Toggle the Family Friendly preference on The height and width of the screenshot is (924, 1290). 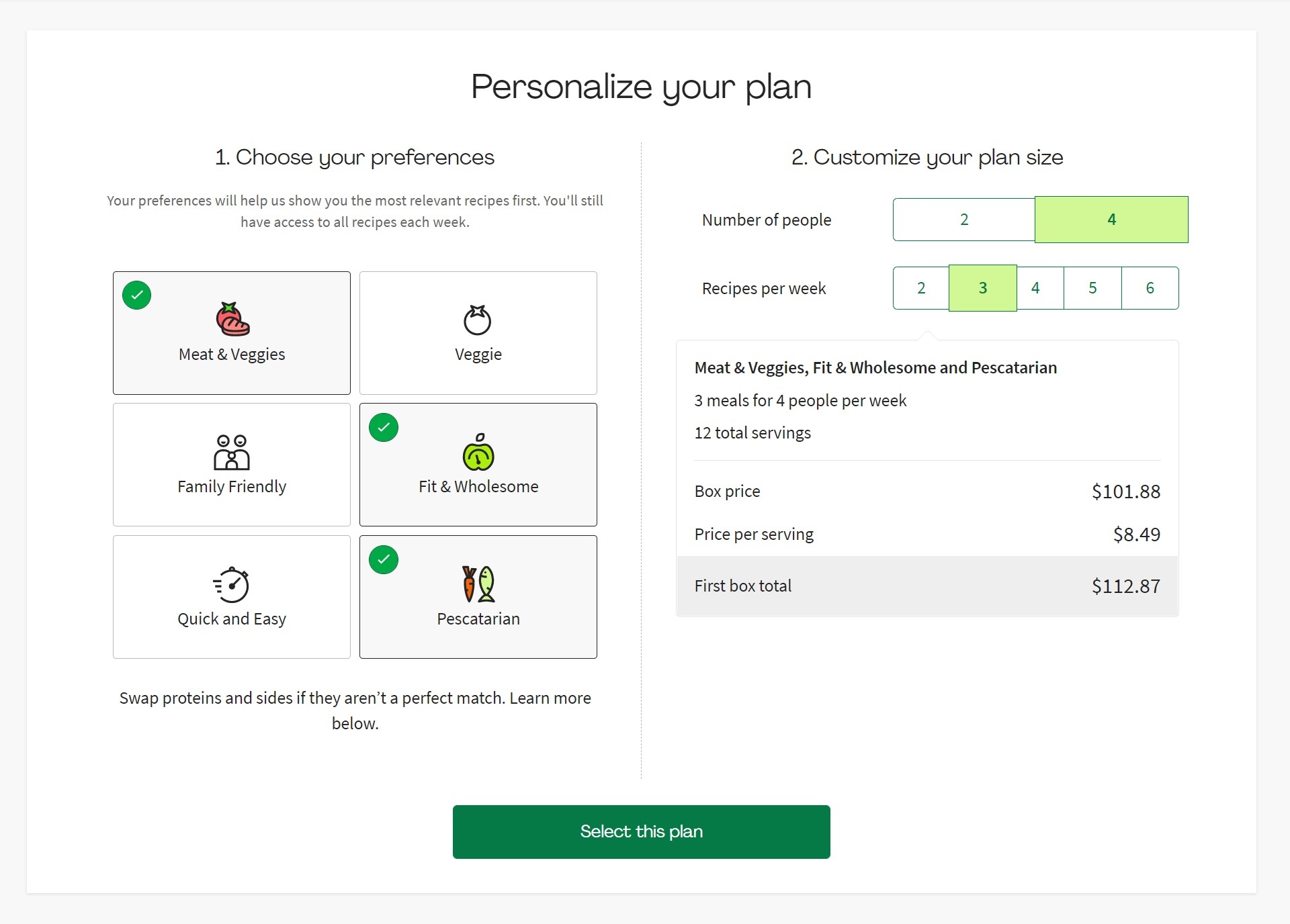tap(231, 464)
